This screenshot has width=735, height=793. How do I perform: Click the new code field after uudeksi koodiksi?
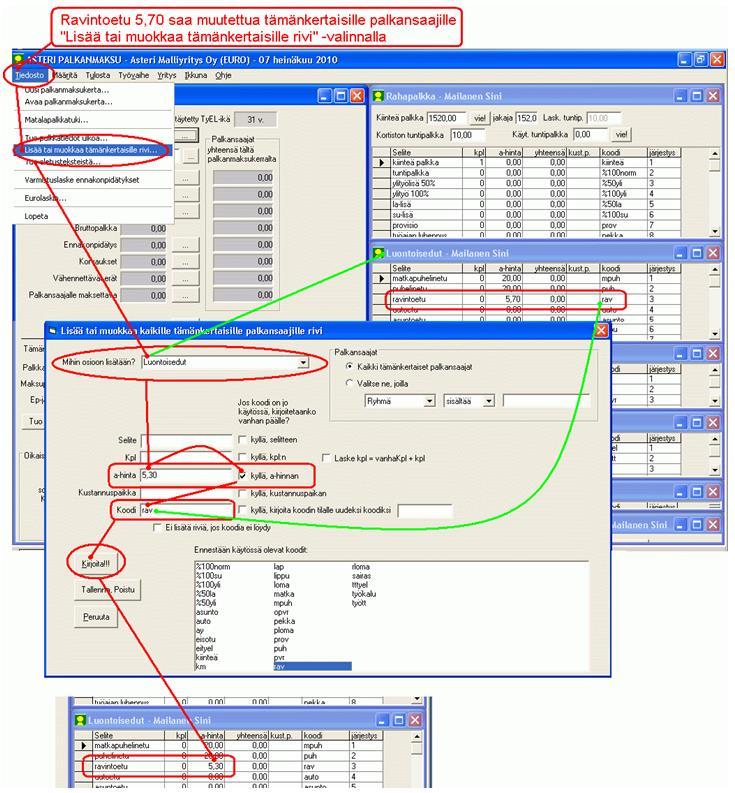[x=425, y=511]
